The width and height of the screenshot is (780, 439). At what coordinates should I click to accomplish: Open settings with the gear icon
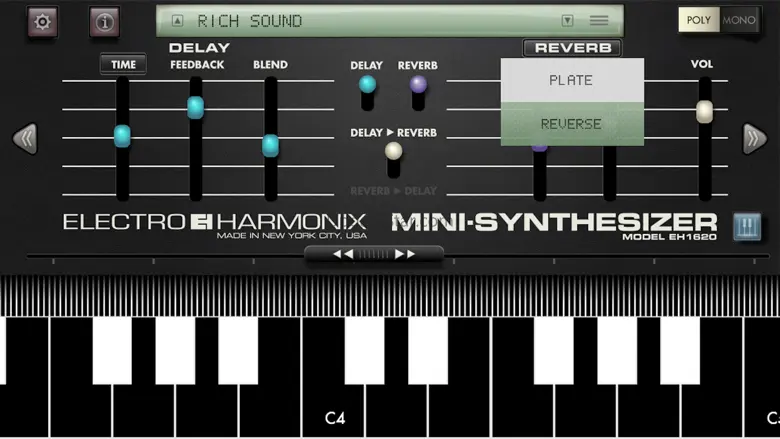[42, 22]
